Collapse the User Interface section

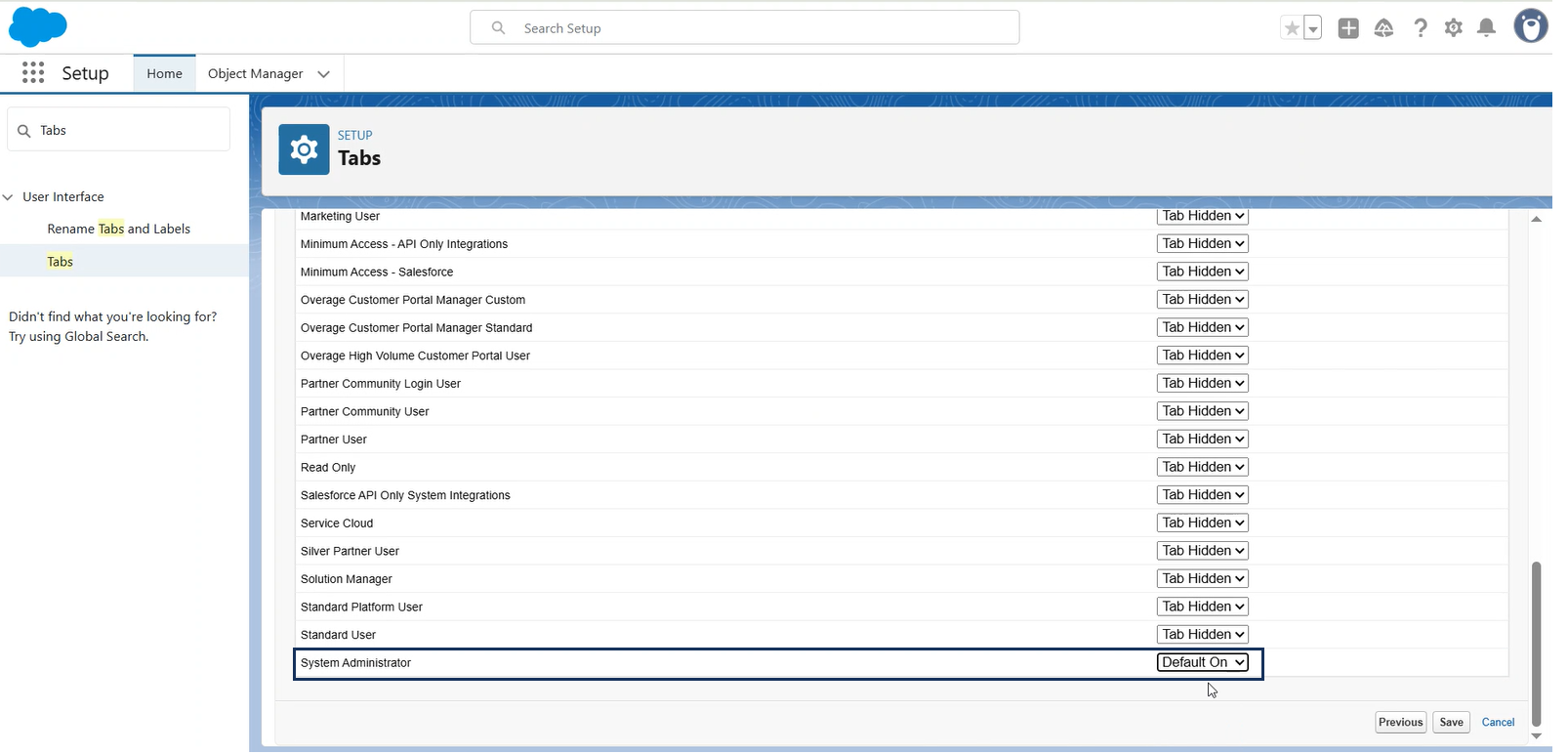click(x=9, y=197)
